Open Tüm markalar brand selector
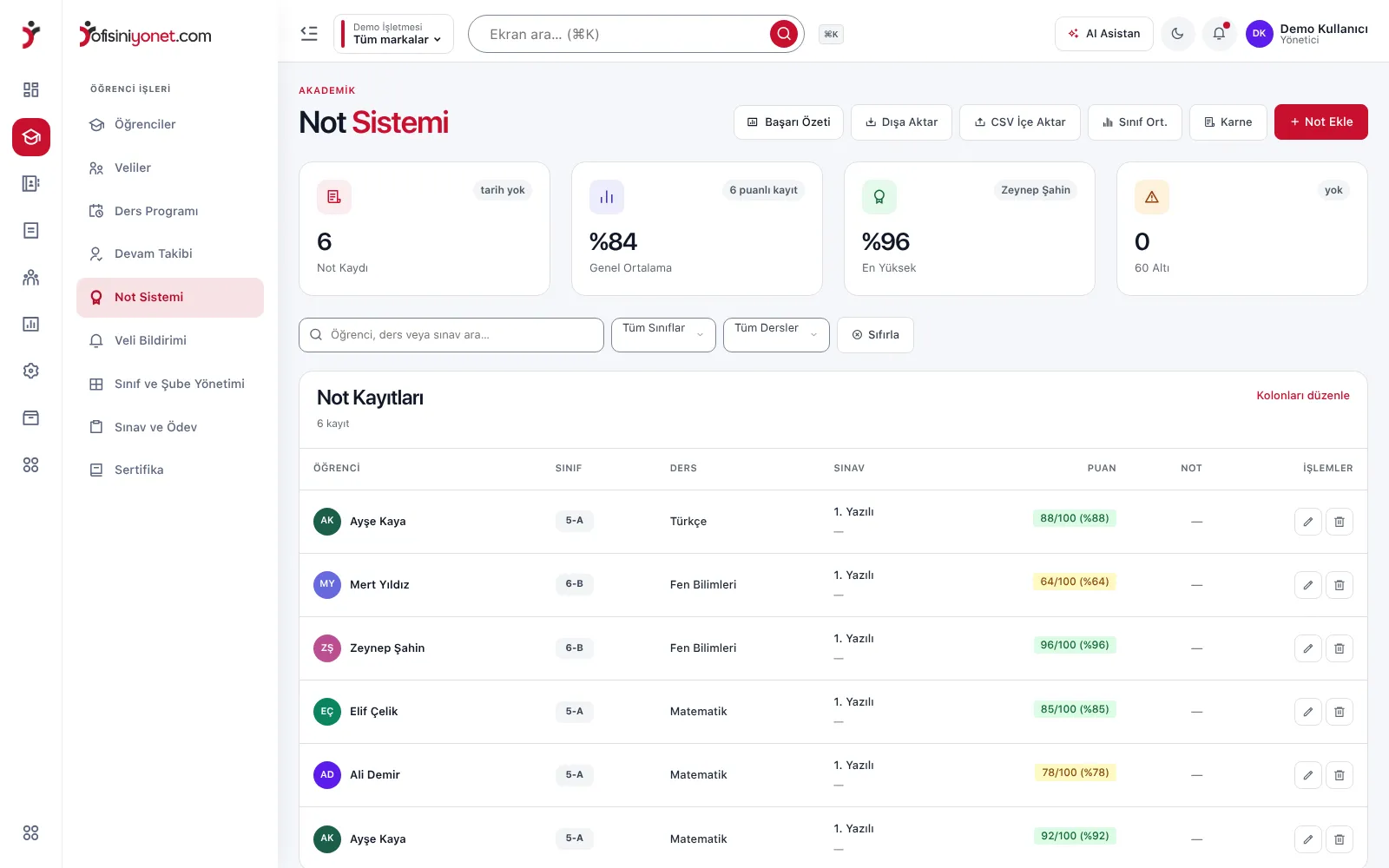 [x=393, y=34]
